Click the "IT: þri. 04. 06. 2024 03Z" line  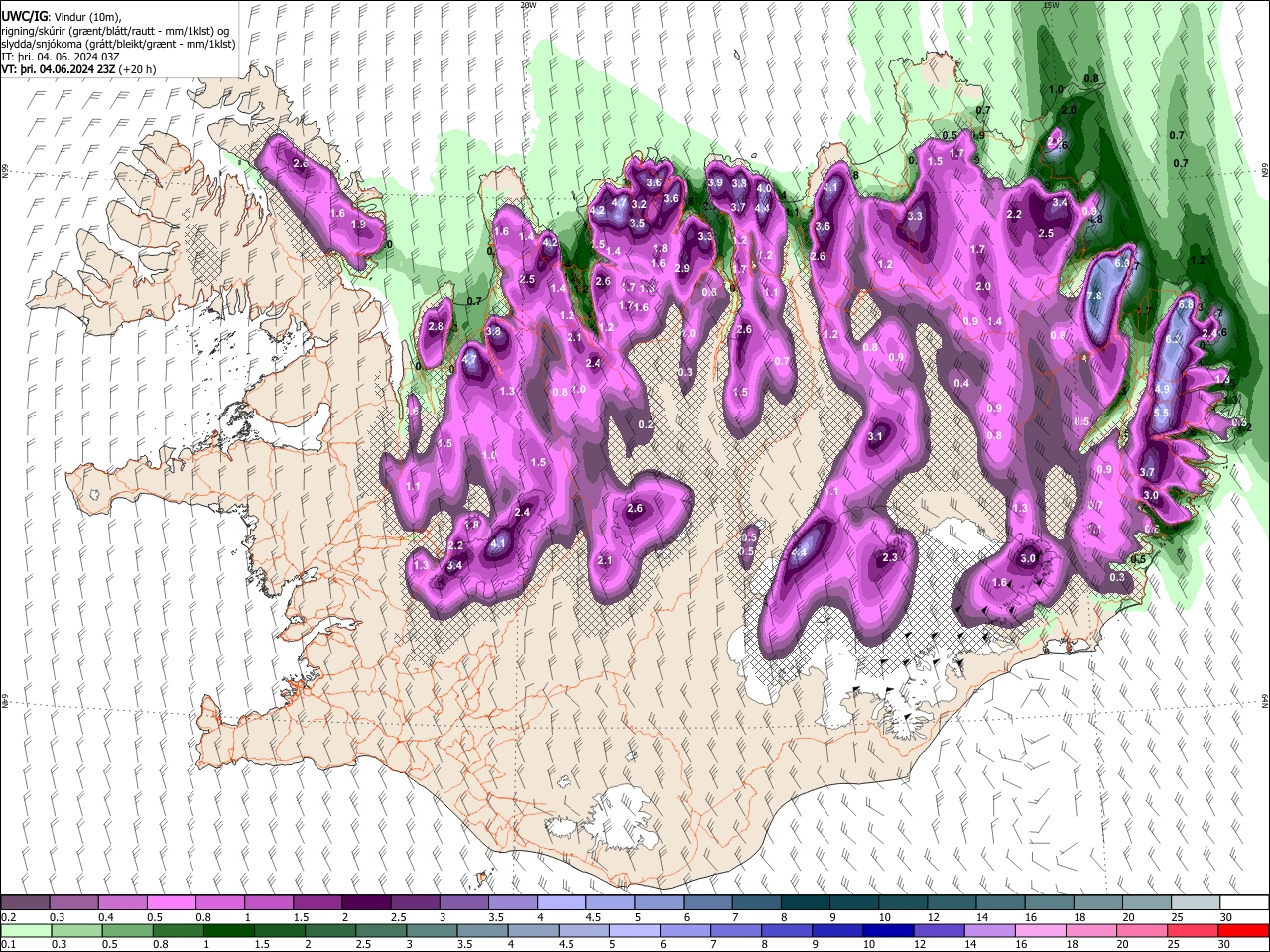click(x=59, y=57)
